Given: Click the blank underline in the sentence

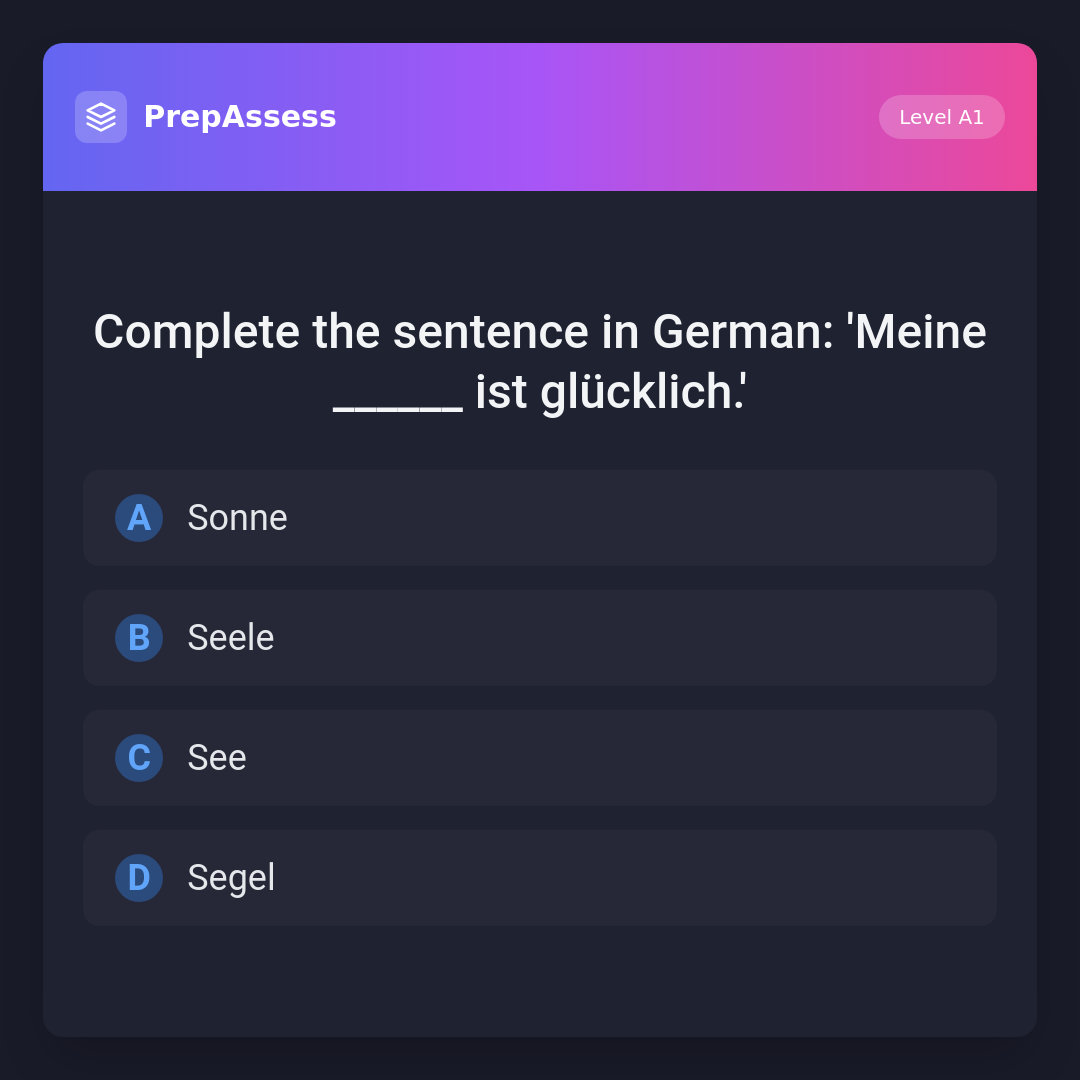Looking at the screenshot, I should coord(398,402).
